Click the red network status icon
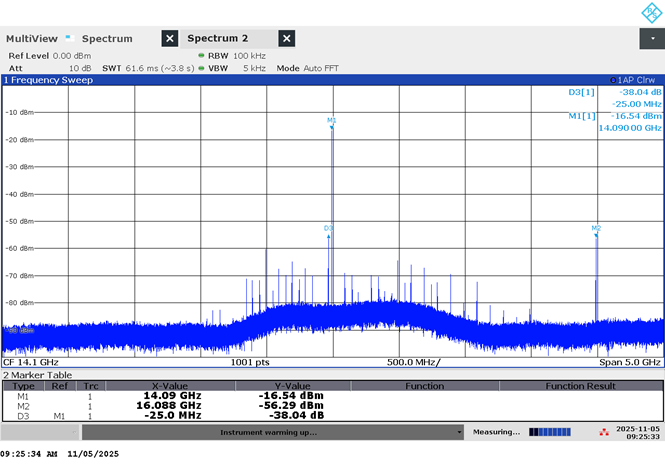The width and height of the screenshot is (665, 467). (604, 432)
